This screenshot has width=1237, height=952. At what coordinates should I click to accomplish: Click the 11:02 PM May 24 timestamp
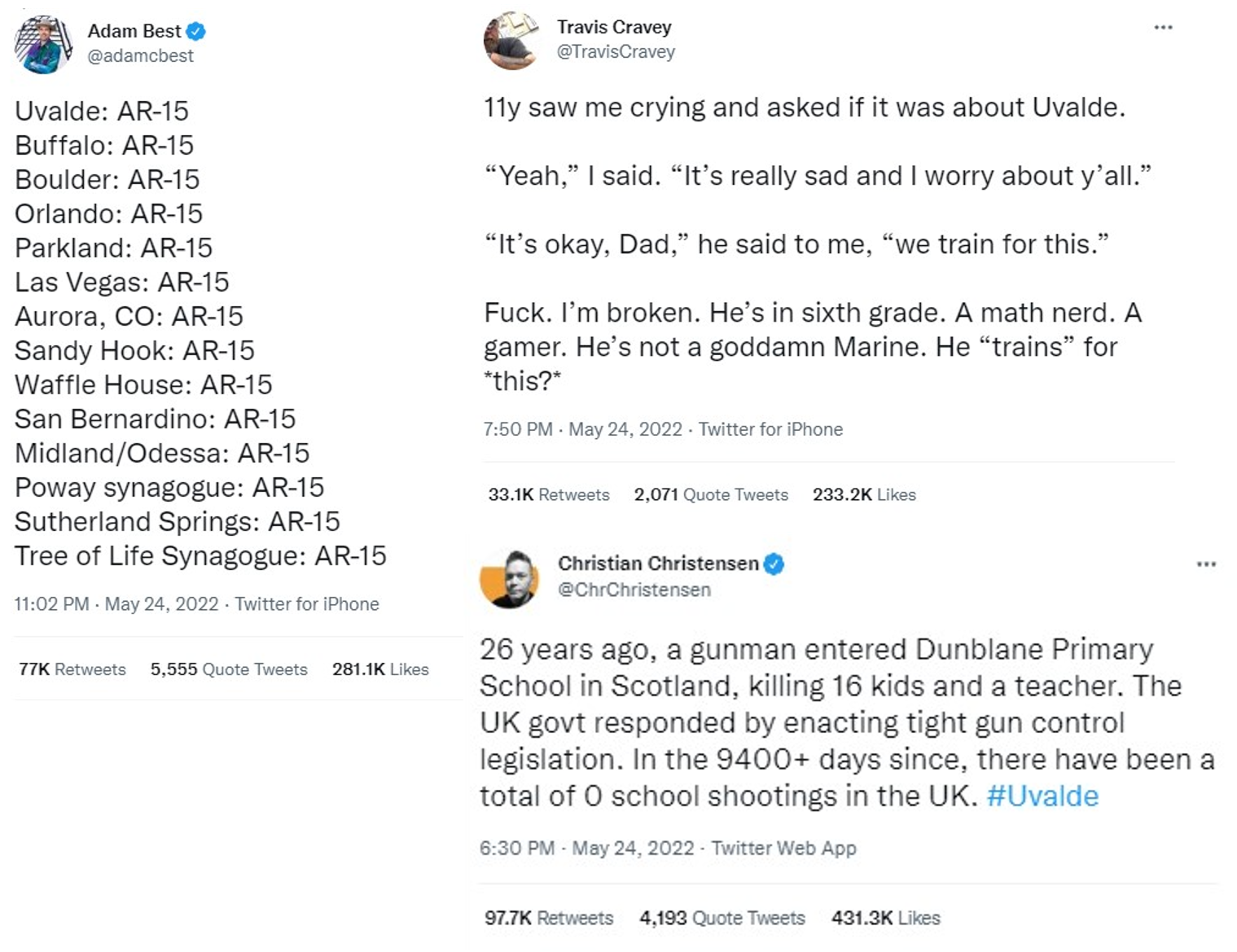(x=116, y=604)
